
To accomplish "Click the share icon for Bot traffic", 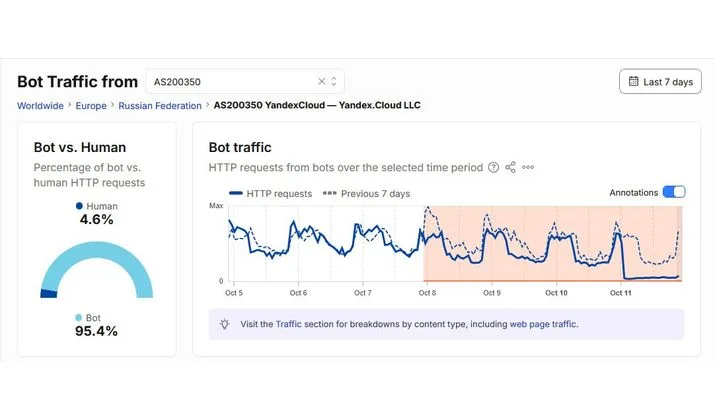I will coord(510,167).
